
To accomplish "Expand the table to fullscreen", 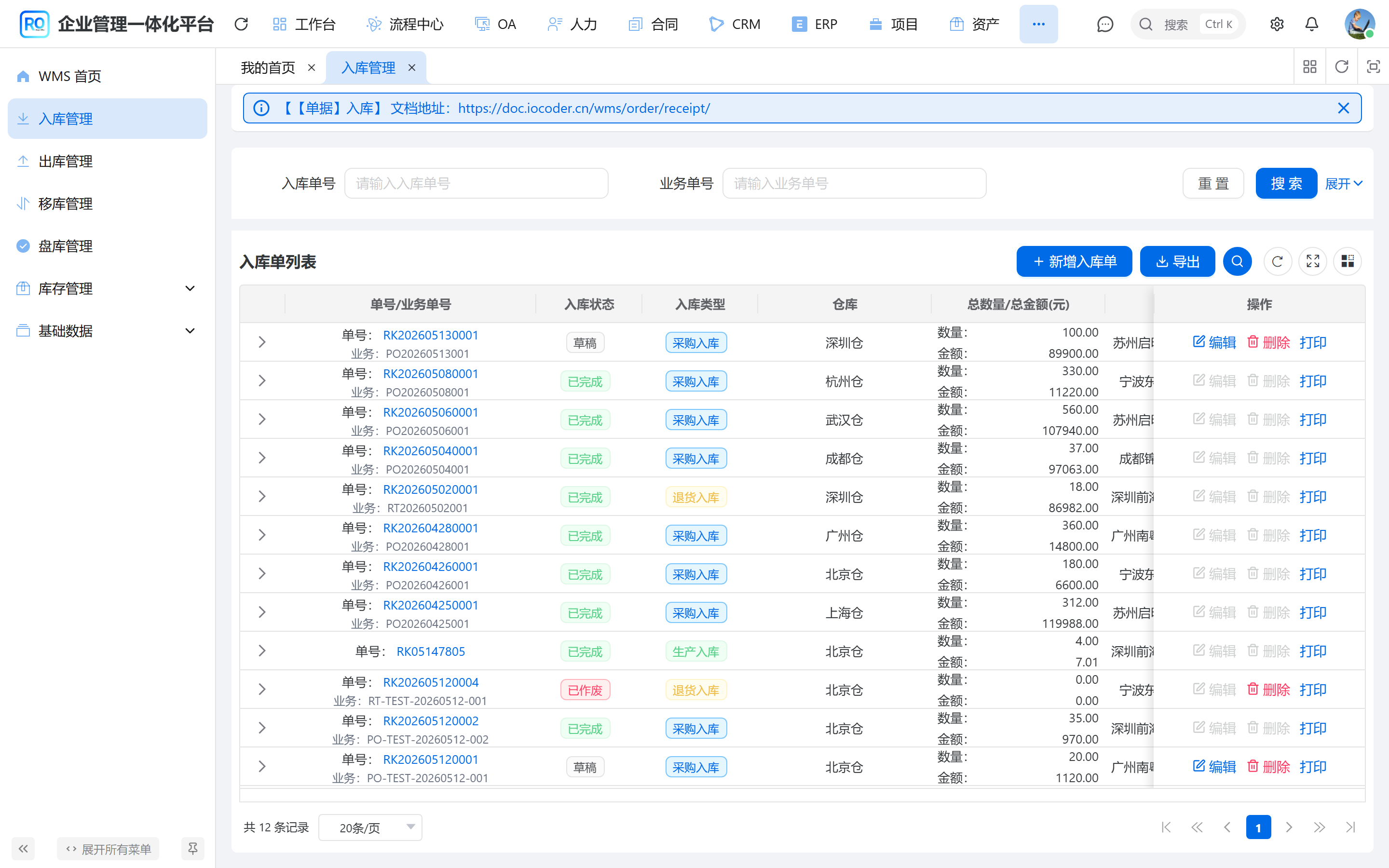I will [x=1313, y=262].
